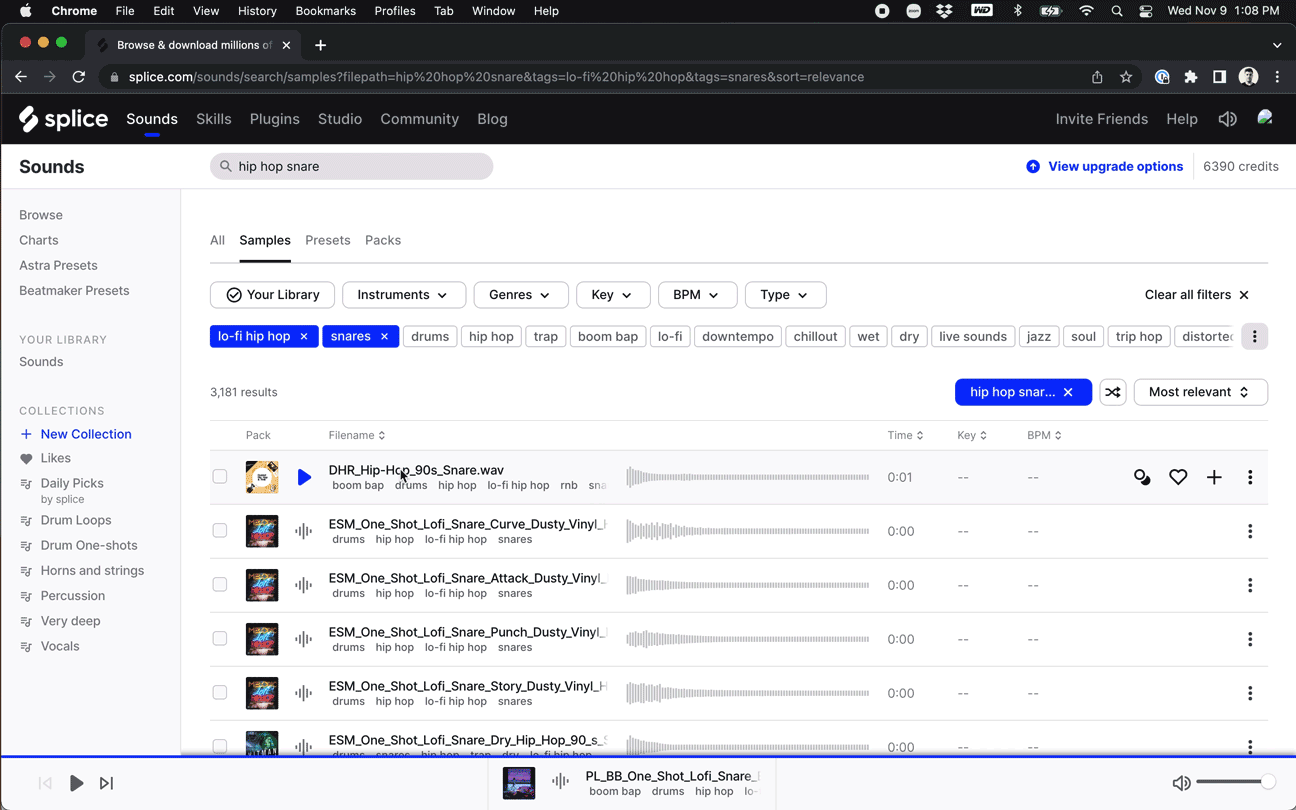Open View upgrade options
This screenshot has height=810, width=1296.
click(x=1114, y=166)
